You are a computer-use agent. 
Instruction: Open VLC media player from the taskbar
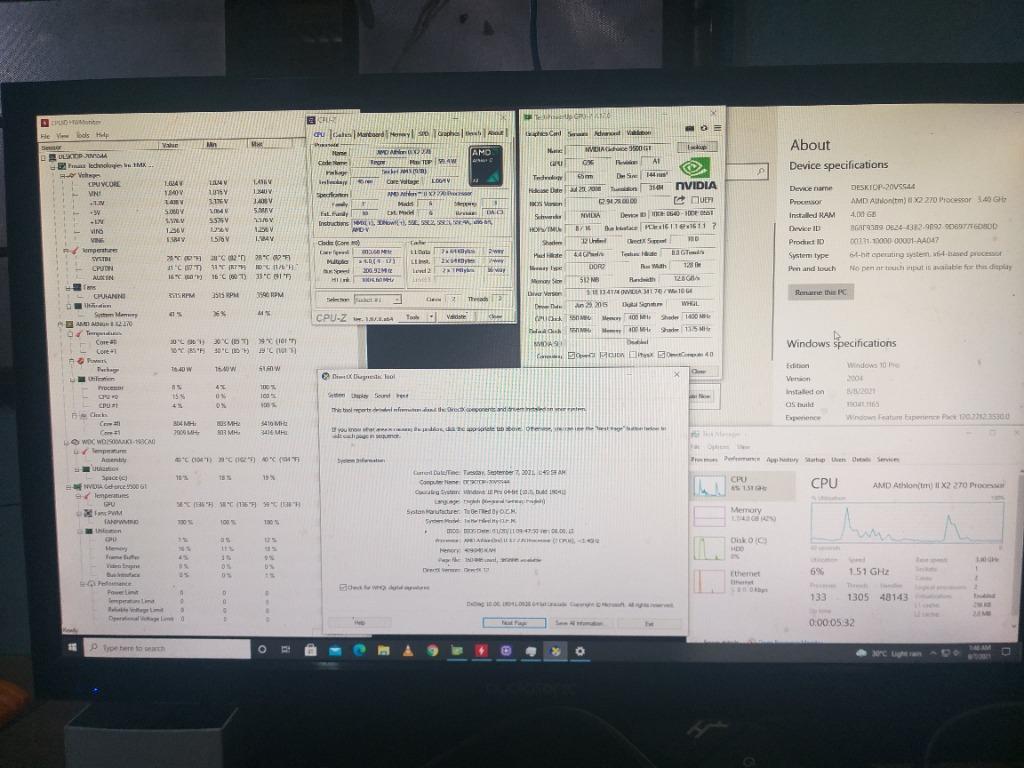point(408,650)
